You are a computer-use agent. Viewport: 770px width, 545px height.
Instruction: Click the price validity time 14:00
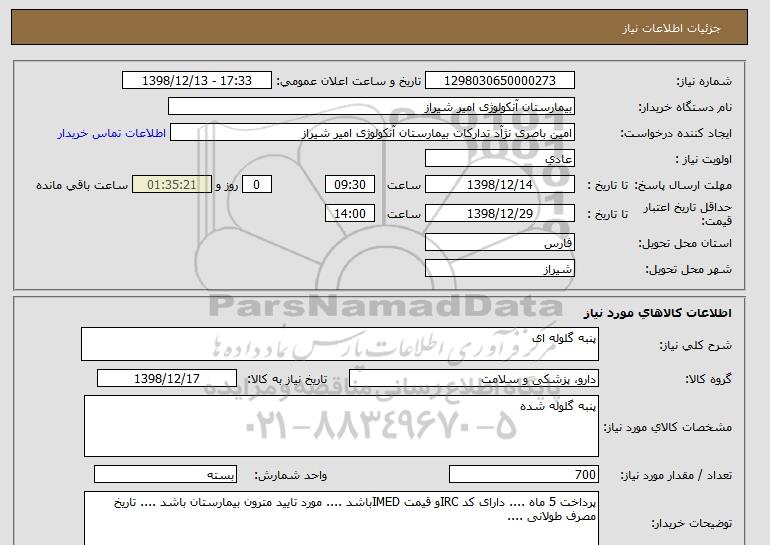pos(350,214)
